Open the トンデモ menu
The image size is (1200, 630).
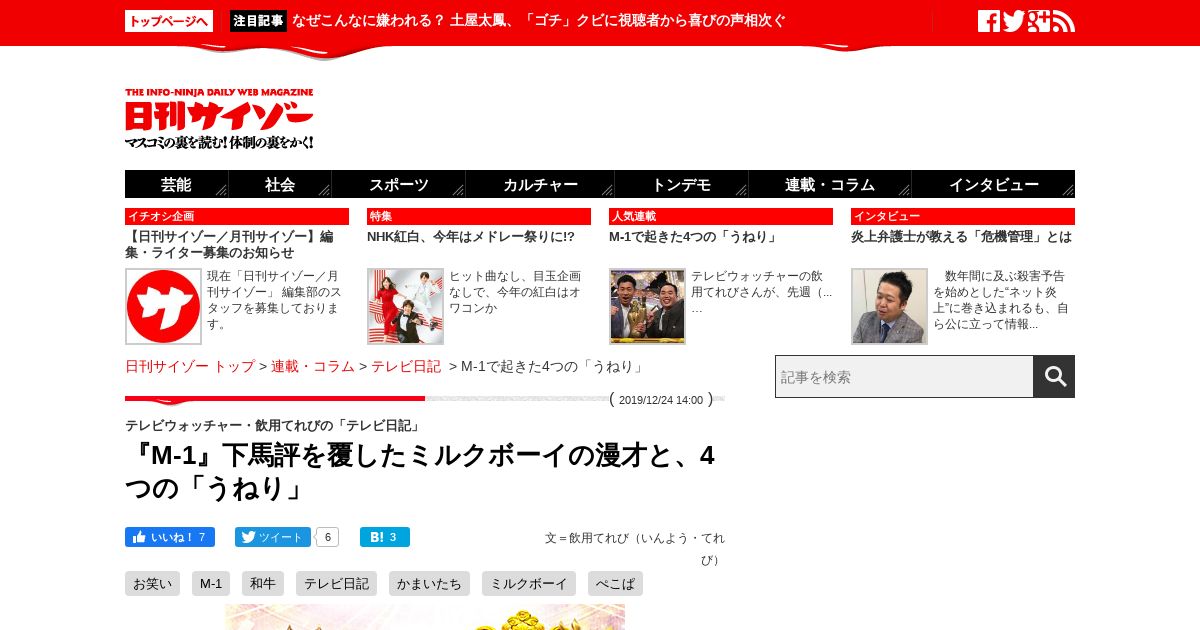pos(682,184)
